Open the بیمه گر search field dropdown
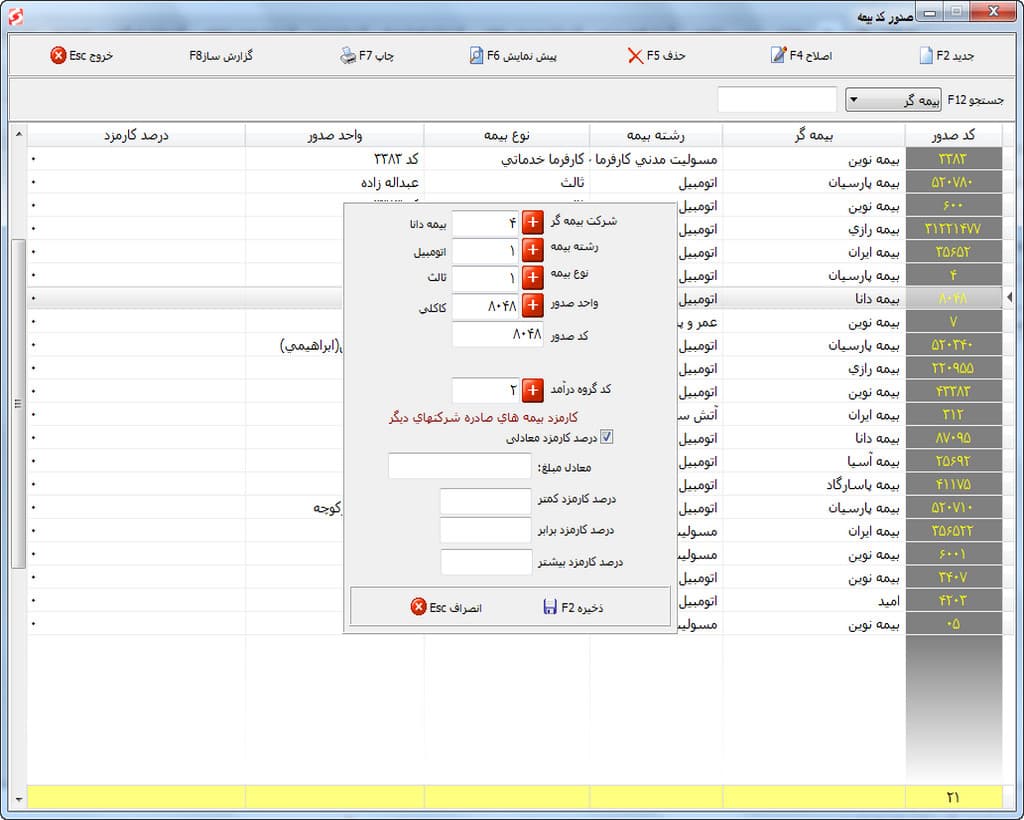1024x820 pixels. point(856,100)
